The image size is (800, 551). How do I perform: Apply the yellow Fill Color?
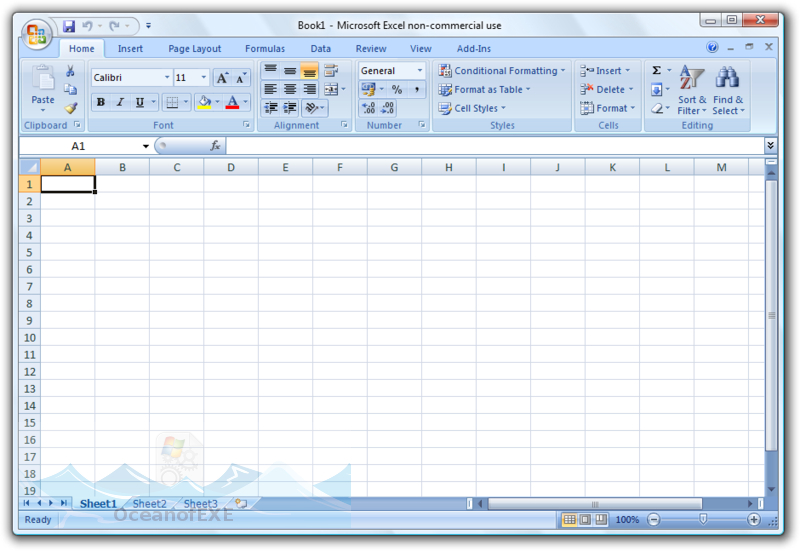205,103
